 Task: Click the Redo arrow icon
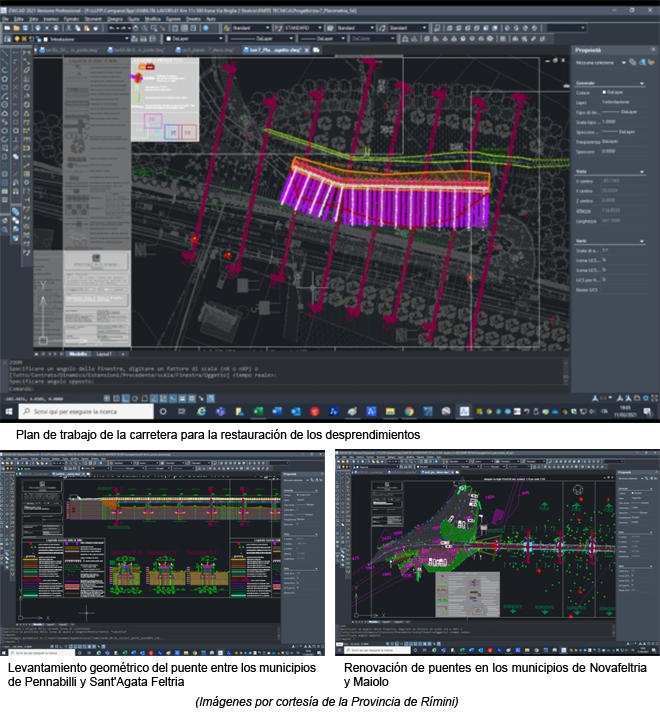pyautogui.click(x=124, y=28)
